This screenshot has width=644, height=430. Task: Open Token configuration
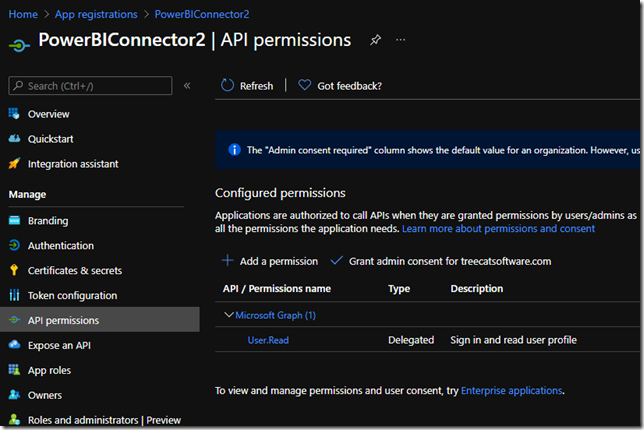click(72, 296)
